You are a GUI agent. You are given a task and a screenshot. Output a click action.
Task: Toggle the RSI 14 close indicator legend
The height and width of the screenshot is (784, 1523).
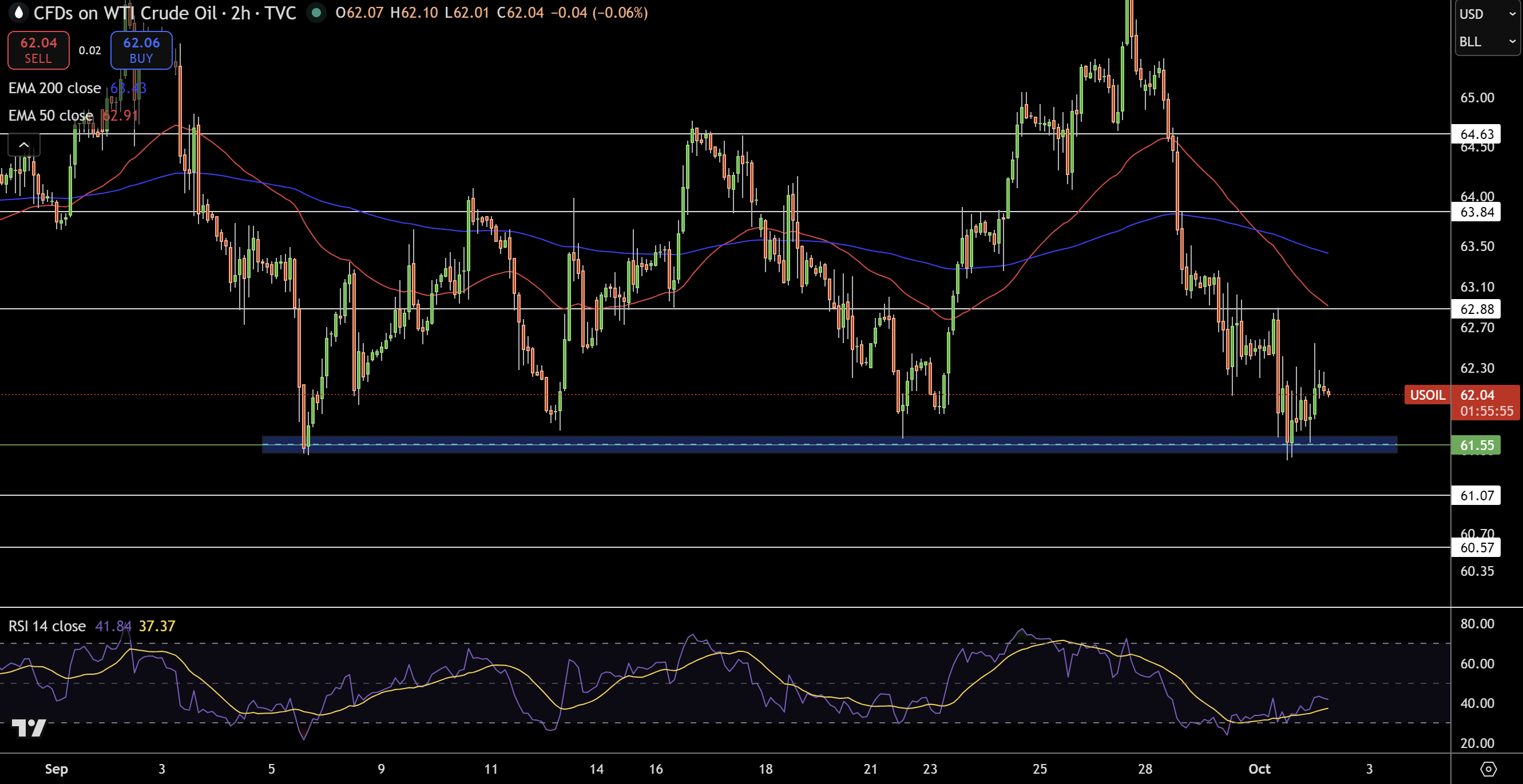(x=47, y=626)
